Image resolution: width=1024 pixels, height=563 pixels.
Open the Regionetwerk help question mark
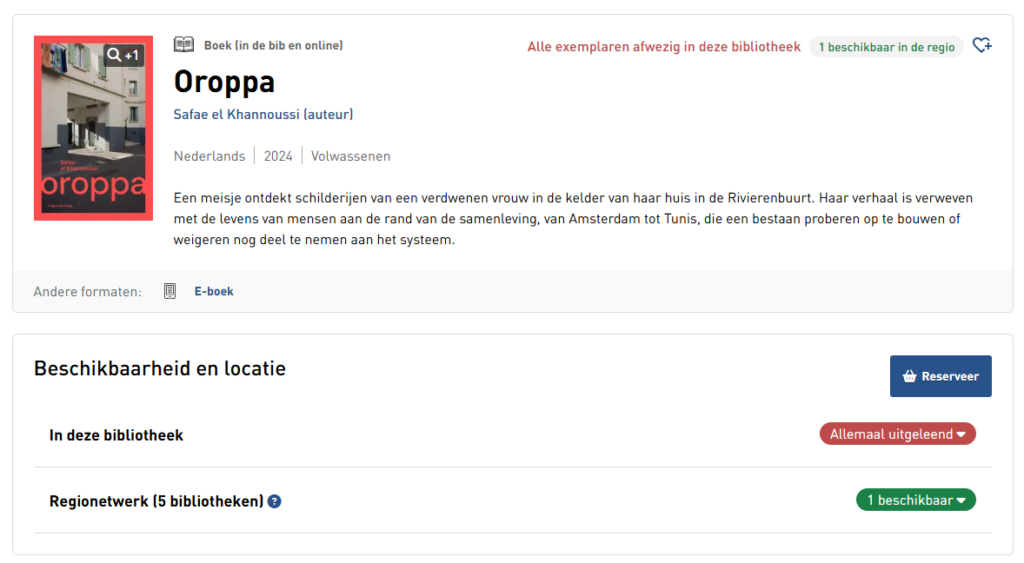[x=275, y=501]
